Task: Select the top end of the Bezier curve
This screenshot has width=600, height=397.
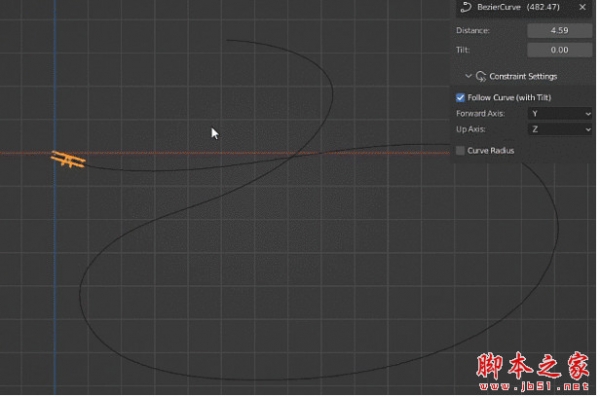Action: [x=227, y=40]
